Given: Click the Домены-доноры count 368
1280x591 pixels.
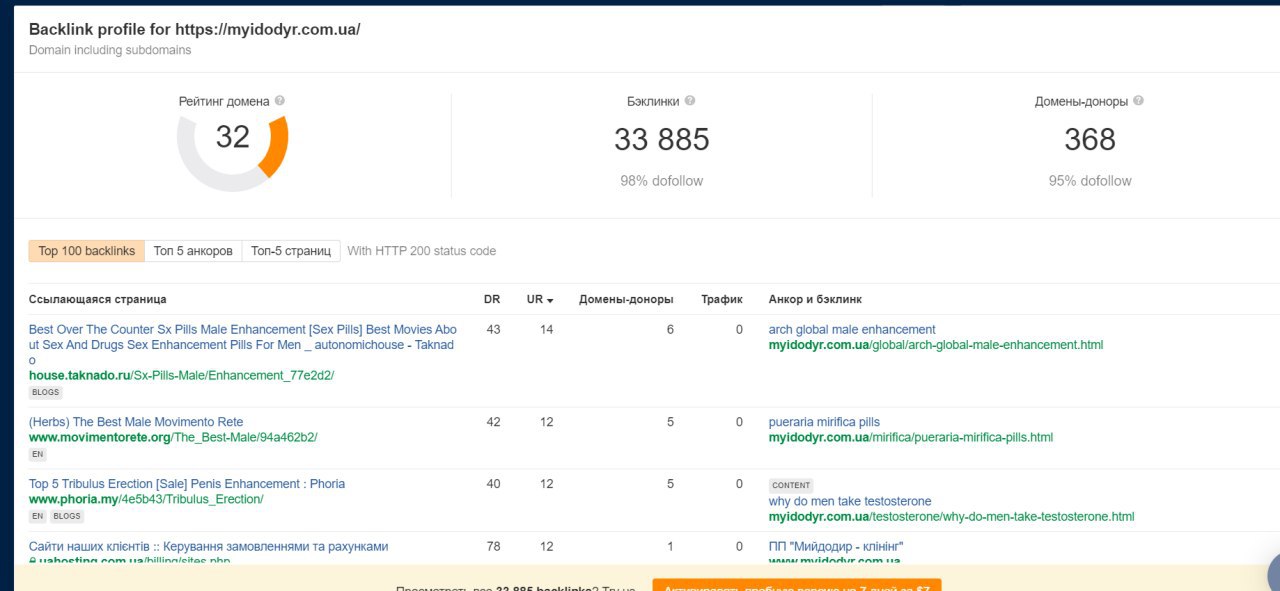Looking at the screenshot, I should tap(1090, 139).
